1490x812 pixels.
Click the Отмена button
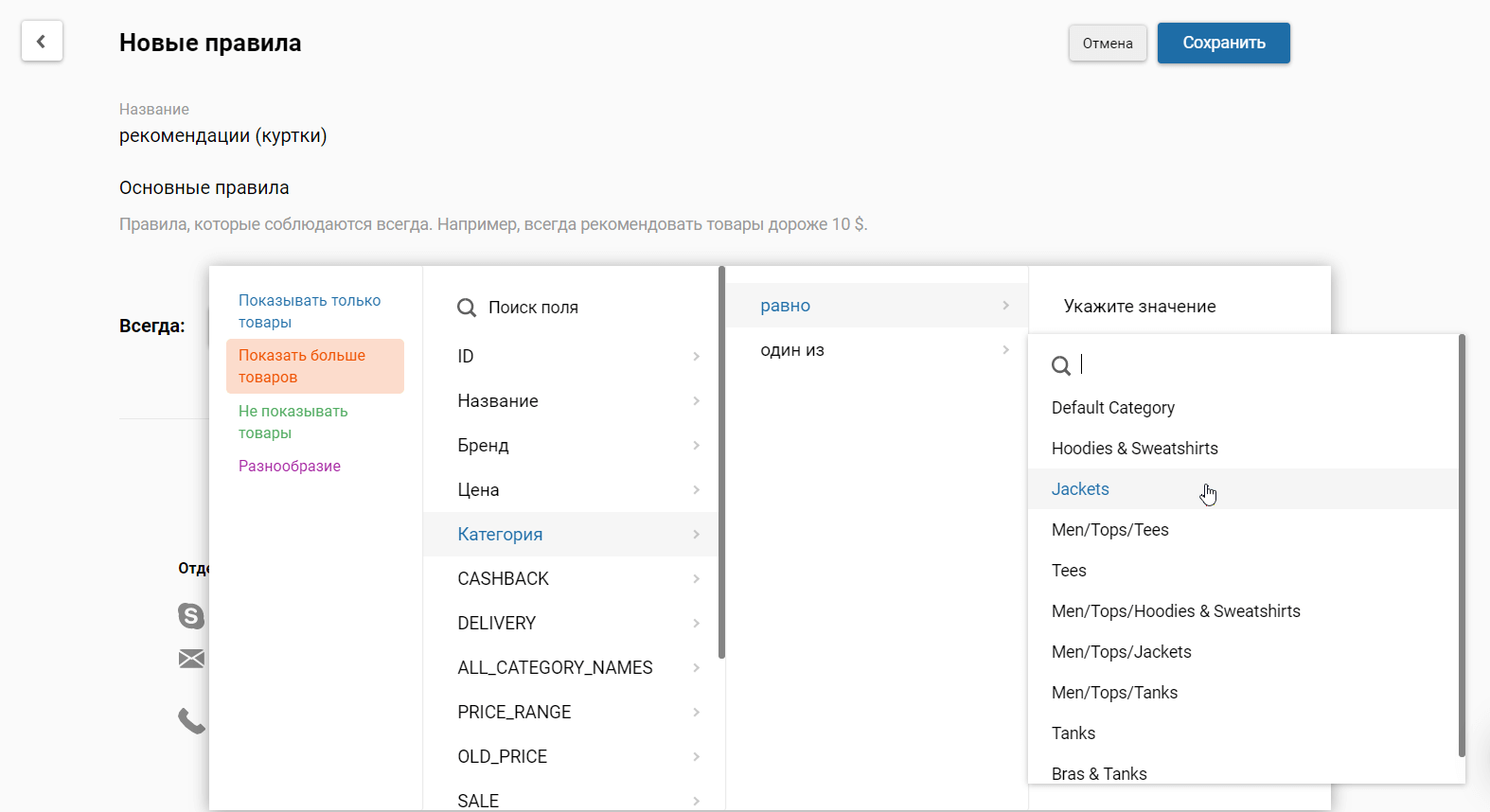click(x=1108, y=44)
